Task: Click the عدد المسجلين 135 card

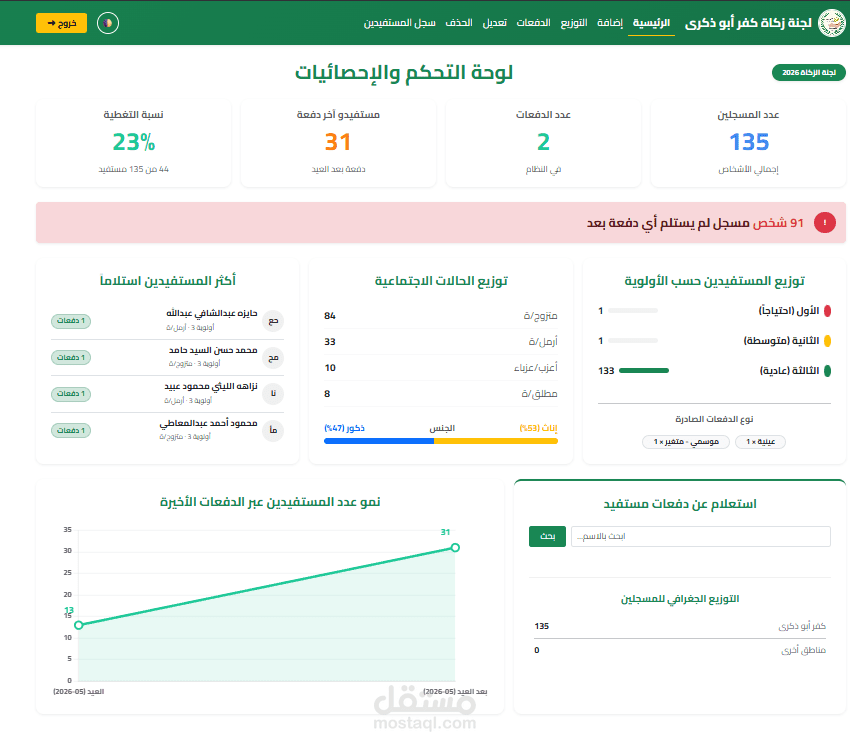Action: 748,144
